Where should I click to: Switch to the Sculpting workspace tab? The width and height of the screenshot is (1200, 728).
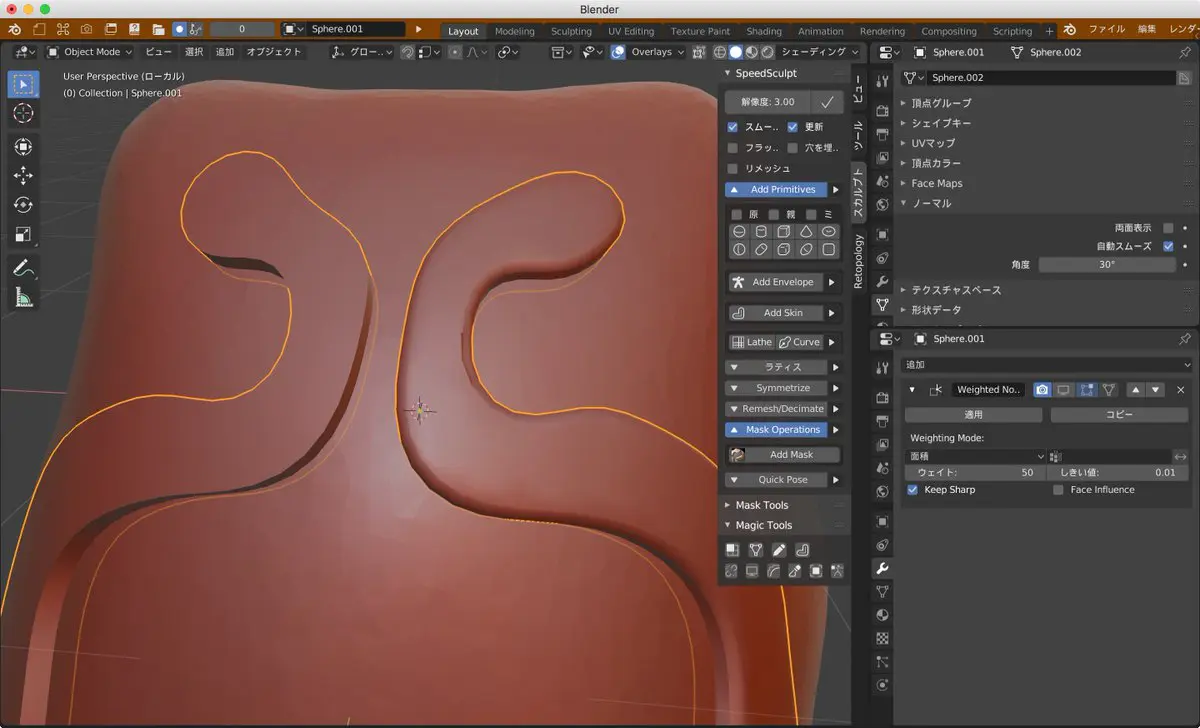pos(571,31)
